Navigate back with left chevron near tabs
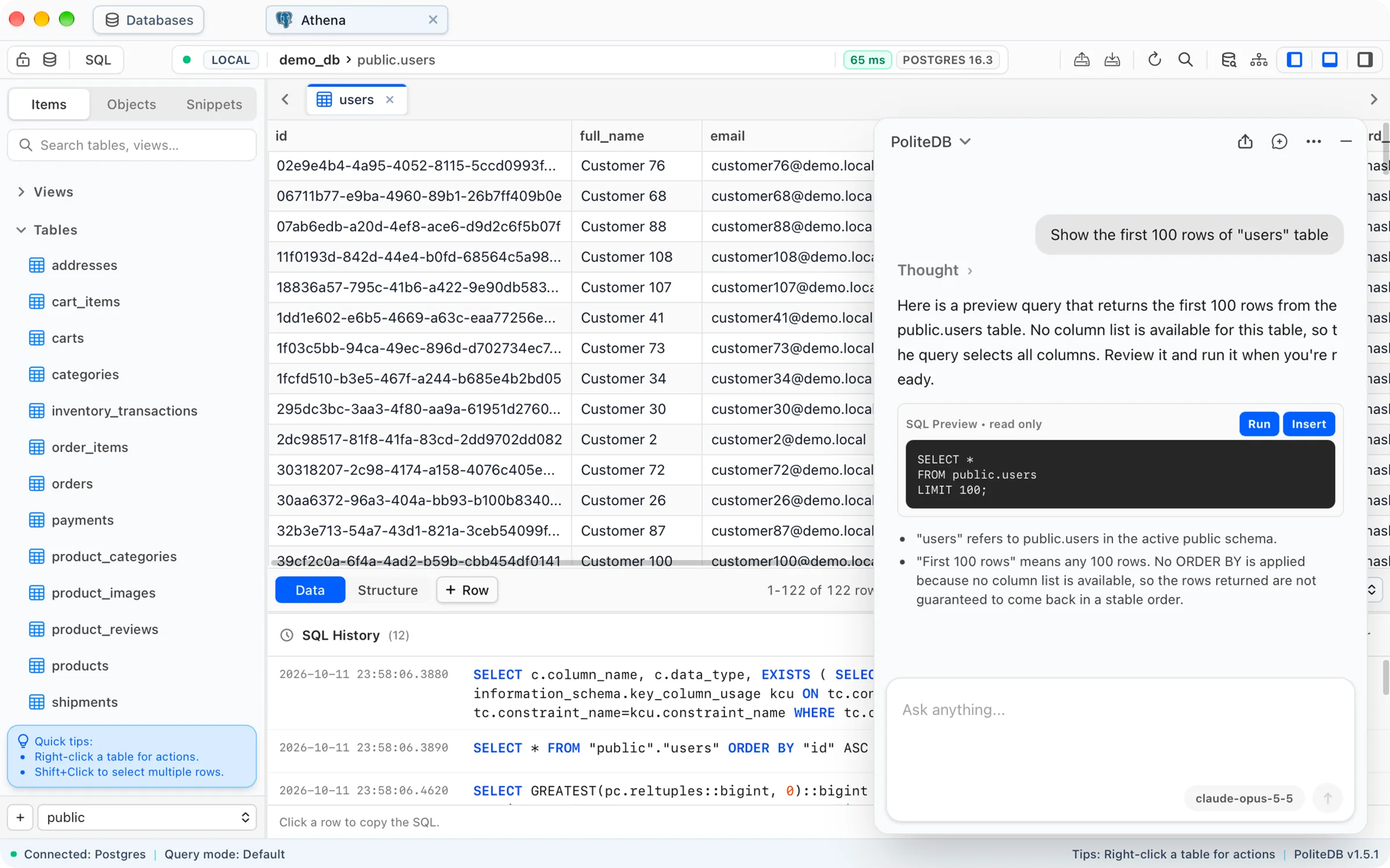The height and width of the screenshot is (868, 1390). click(285, 100)
